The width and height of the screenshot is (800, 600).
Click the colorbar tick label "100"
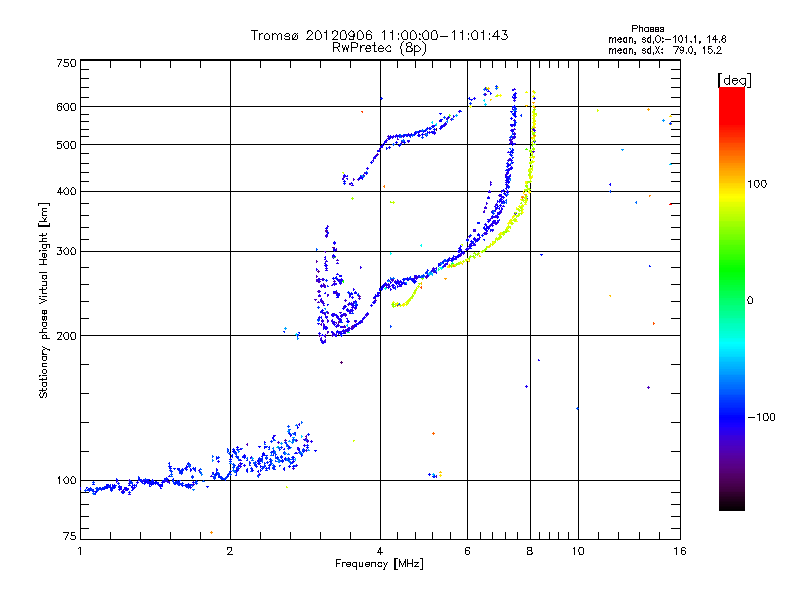click(x=757, y=184)
